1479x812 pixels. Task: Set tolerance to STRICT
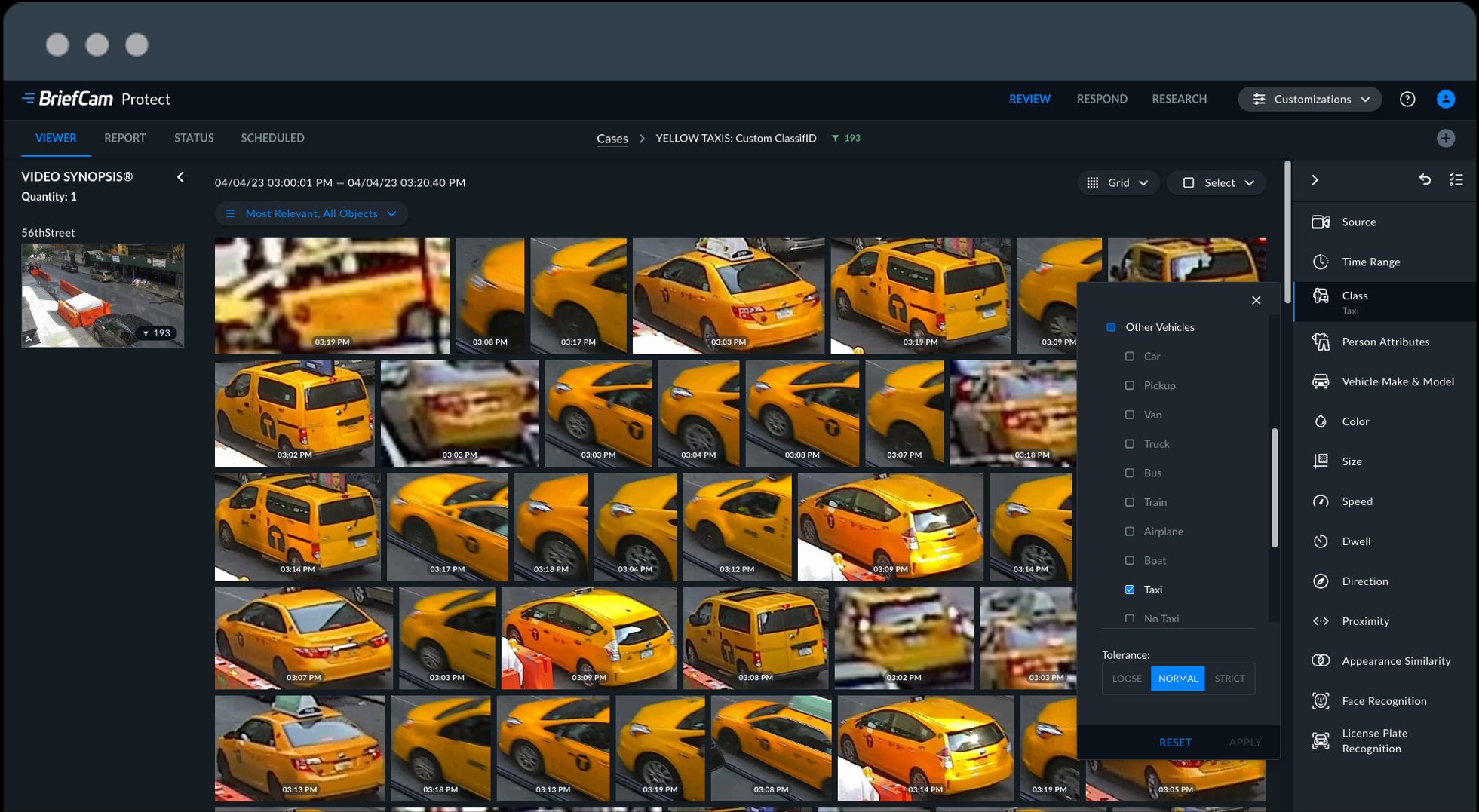1229,679
